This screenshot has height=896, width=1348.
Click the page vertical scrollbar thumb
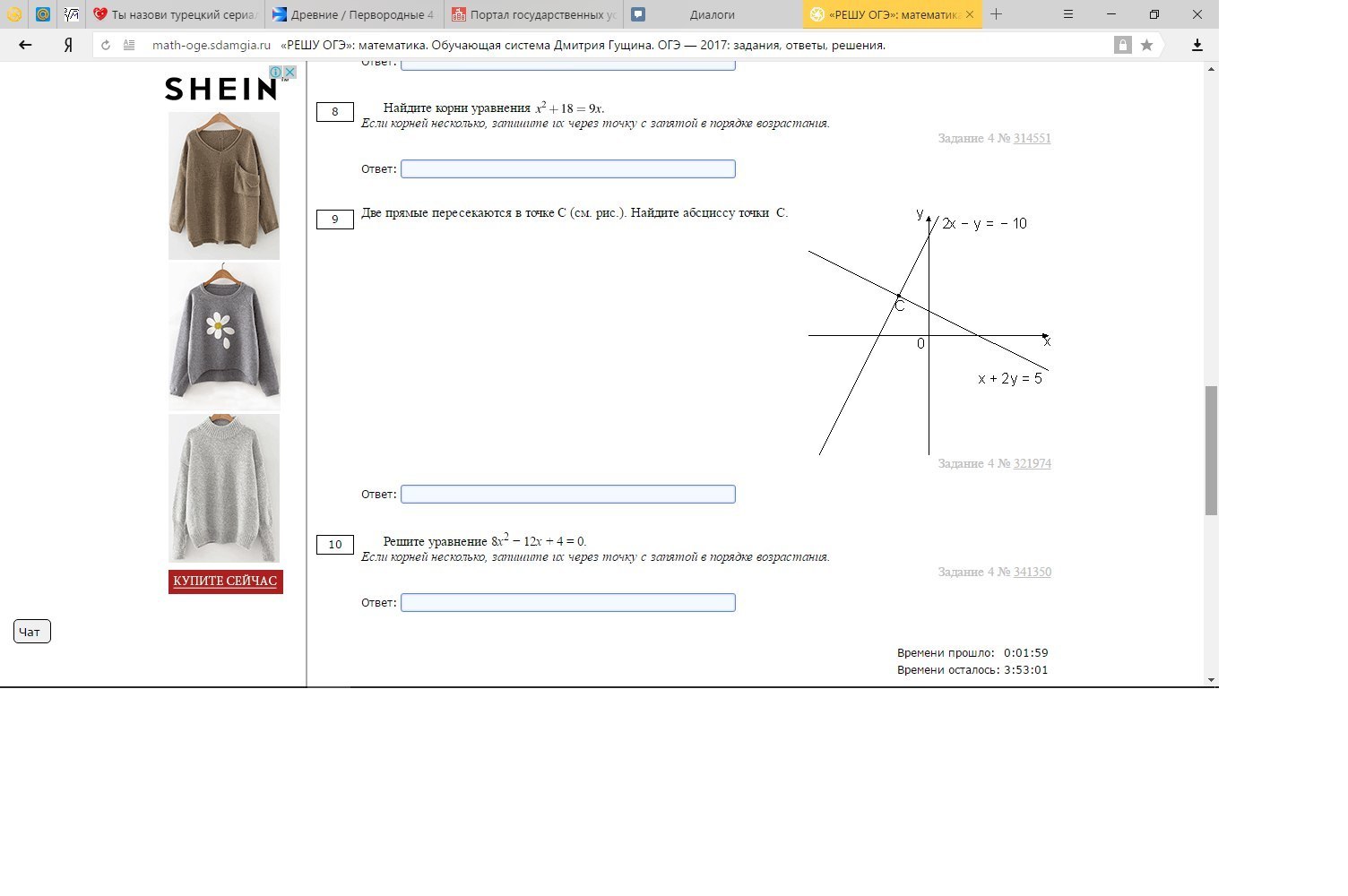[x=1211, y=451]
